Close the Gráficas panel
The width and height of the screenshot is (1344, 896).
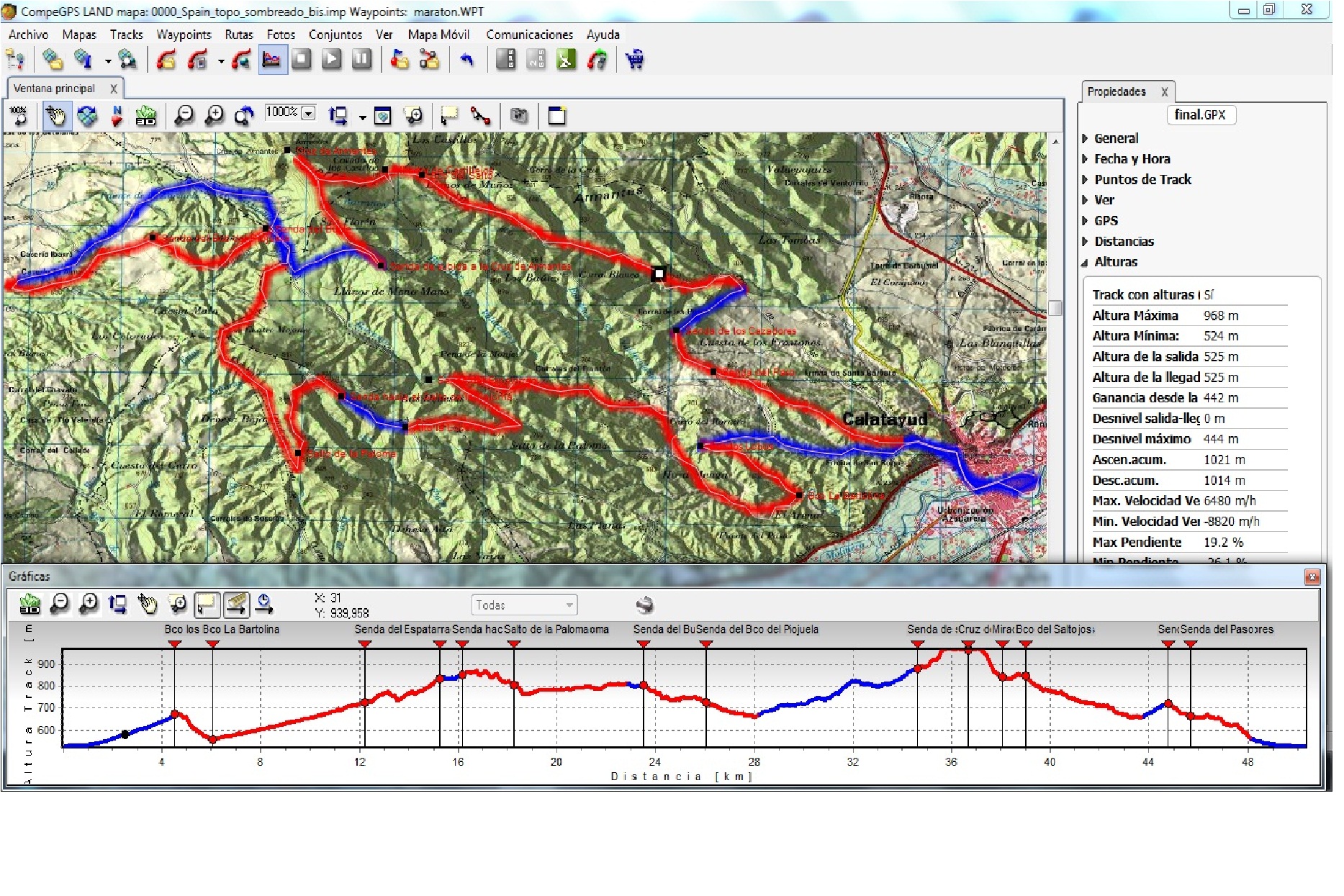(x=1312, y=577)
